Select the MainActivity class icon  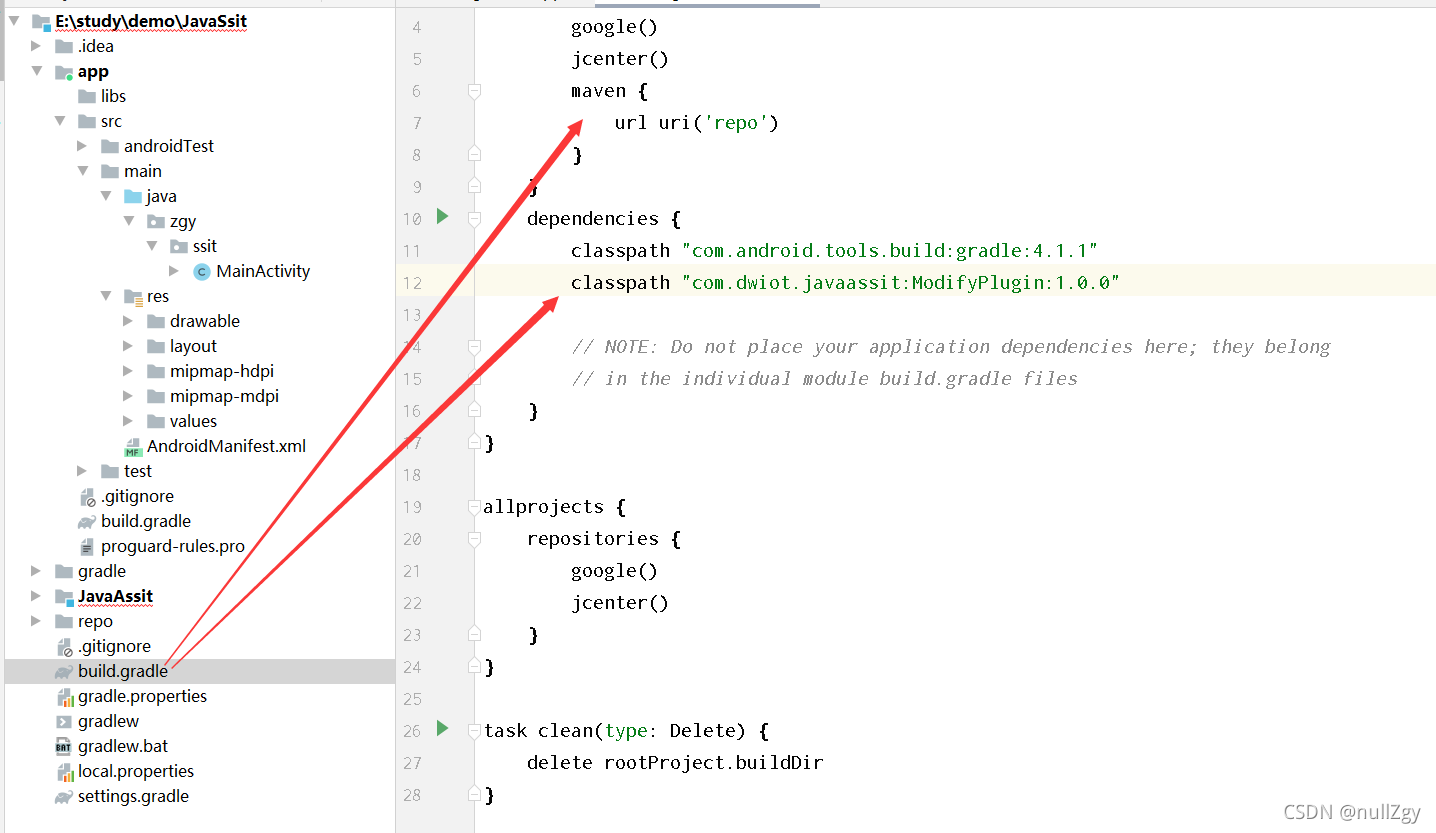tap(202, 271)
